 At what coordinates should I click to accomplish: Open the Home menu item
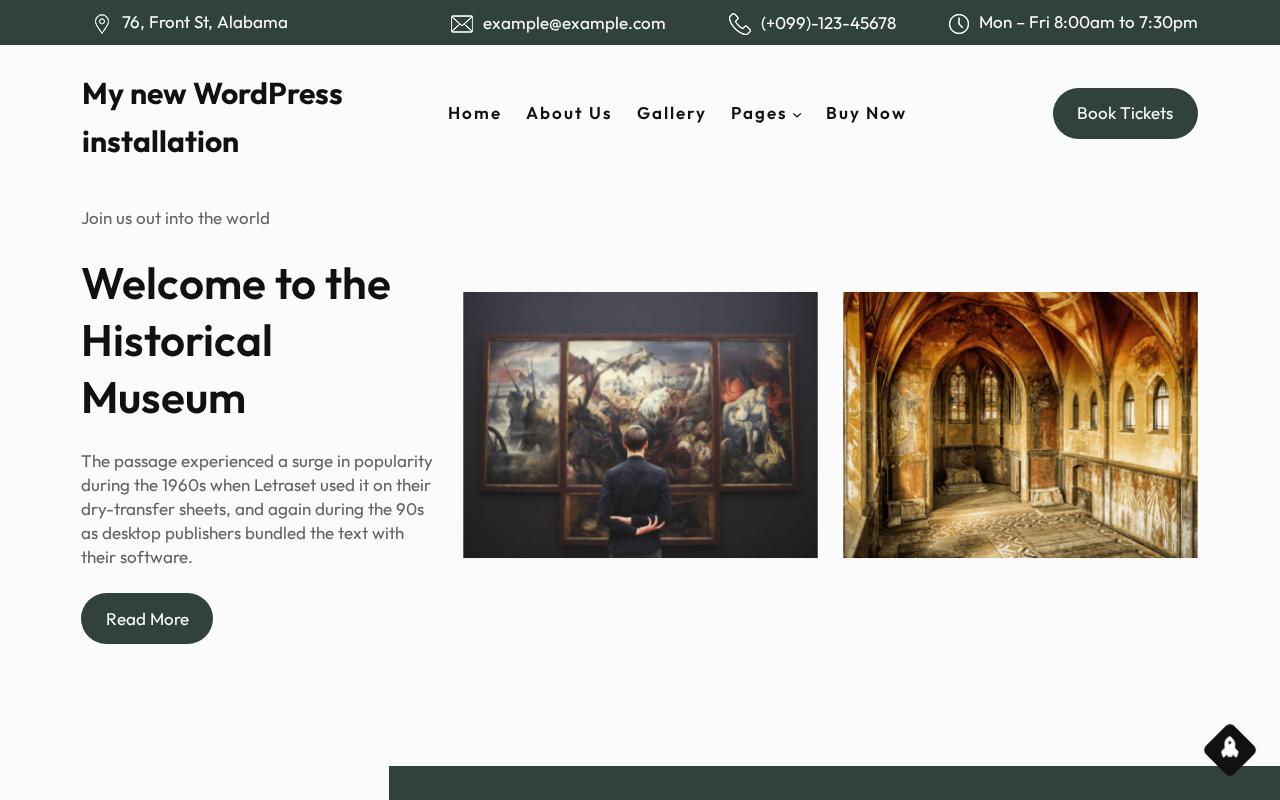[475, 113]
